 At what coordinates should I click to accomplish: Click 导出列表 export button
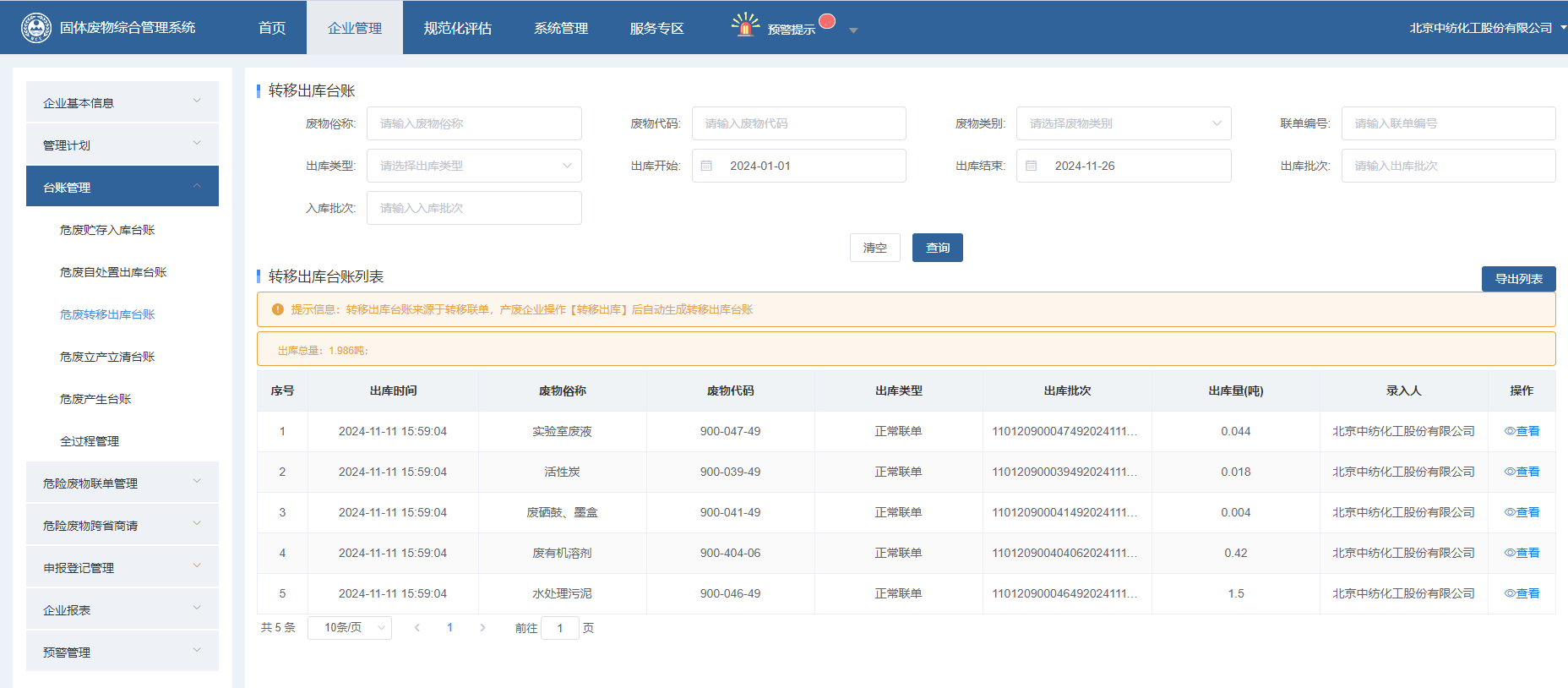pos(1519,279)
